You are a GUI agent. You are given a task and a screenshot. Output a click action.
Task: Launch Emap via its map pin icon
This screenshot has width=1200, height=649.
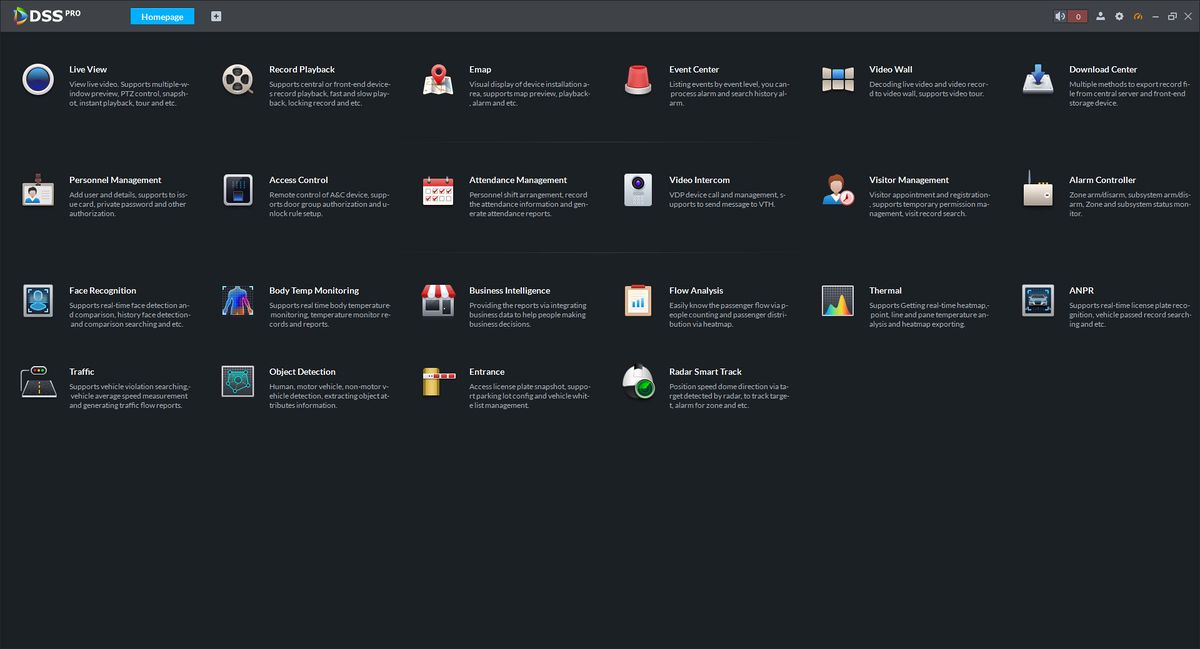[x=438, y=79]
